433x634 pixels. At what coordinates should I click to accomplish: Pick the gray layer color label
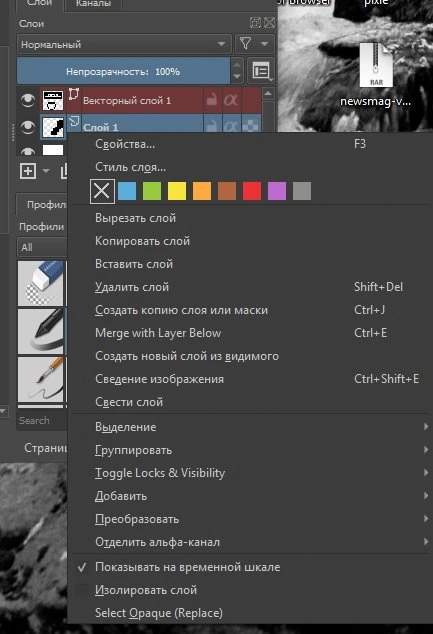[302, 191]
